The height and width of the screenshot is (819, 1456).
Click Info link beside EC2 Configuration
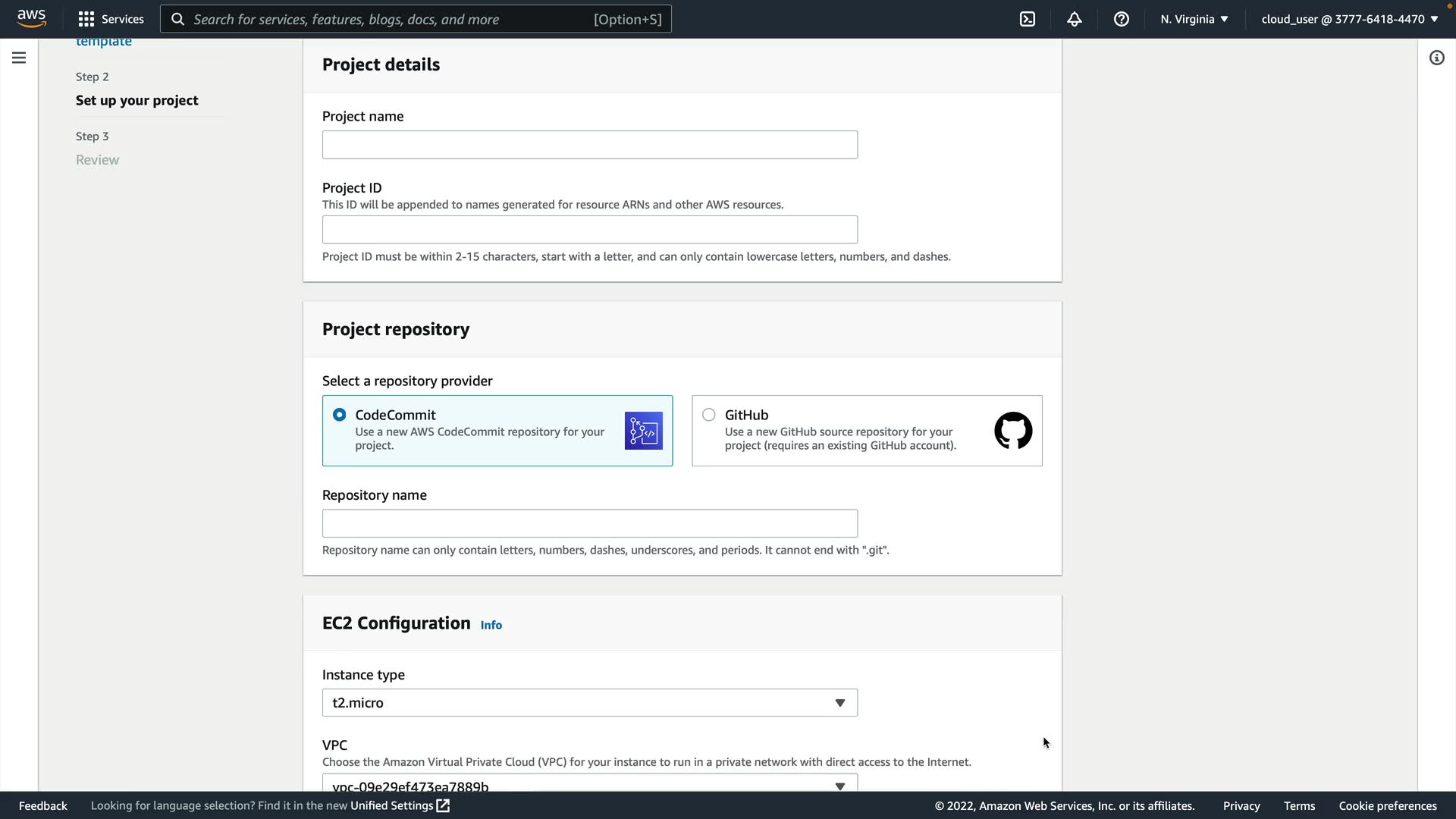[491, 625]
